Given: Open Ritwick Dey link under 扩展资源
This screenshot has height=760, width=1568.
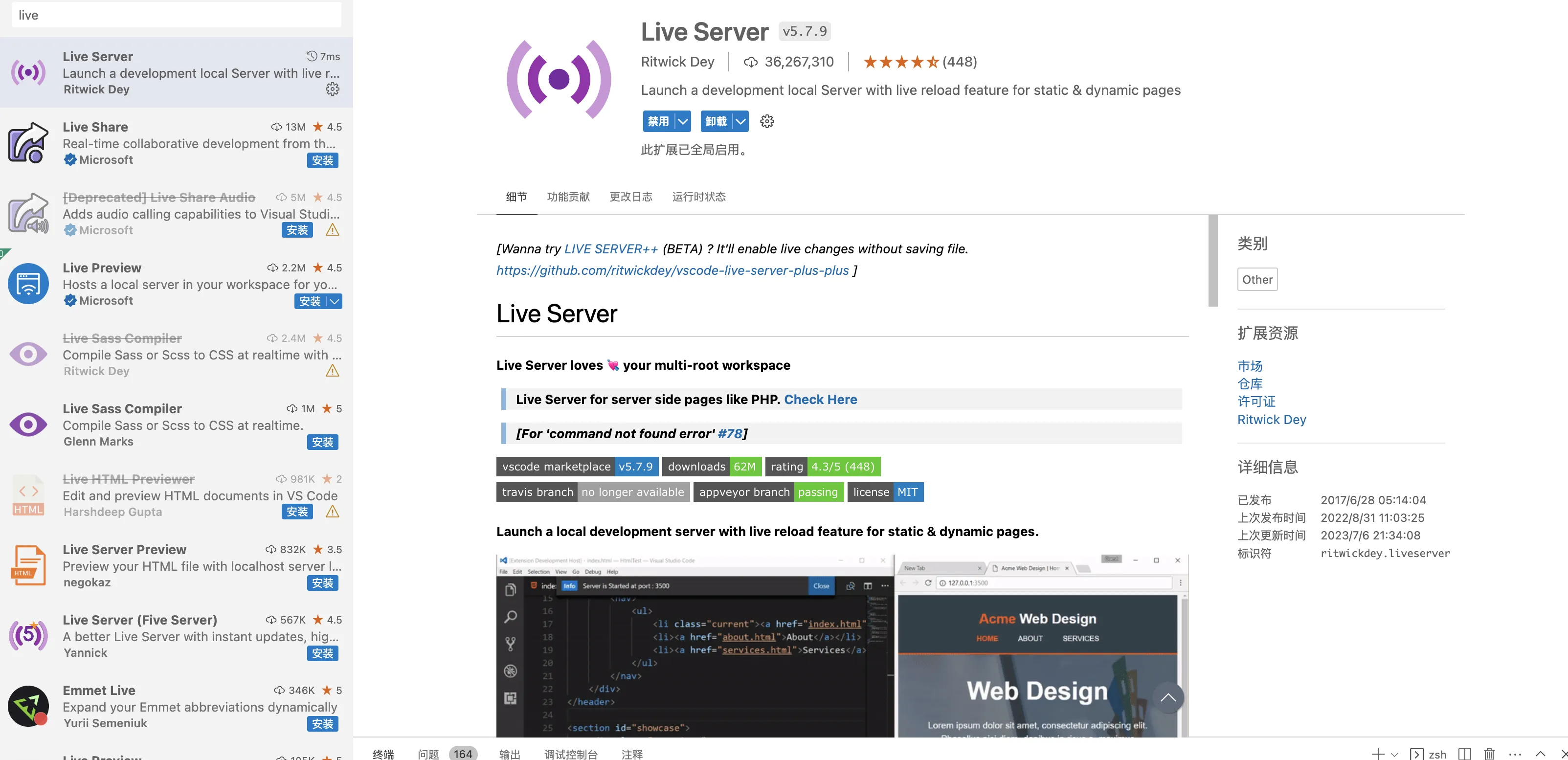Looking at the screenshot, I should tap(1271, 419).
